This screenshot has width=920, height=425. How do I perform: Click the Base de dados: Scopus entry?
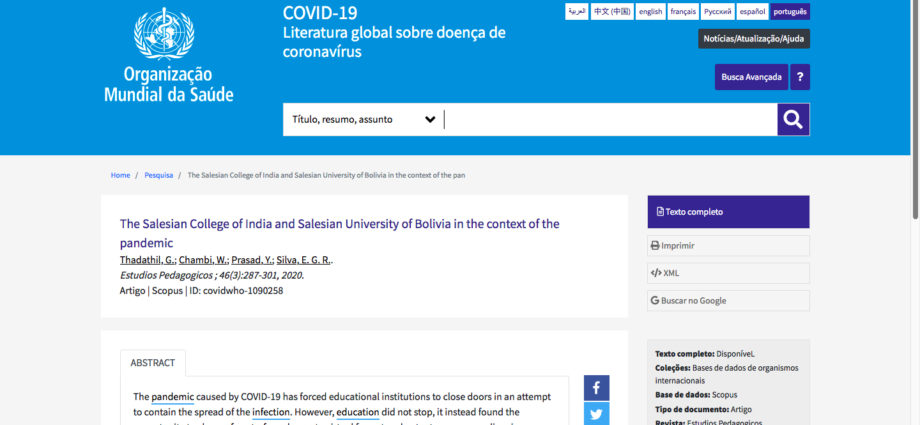tap(696, 395)
